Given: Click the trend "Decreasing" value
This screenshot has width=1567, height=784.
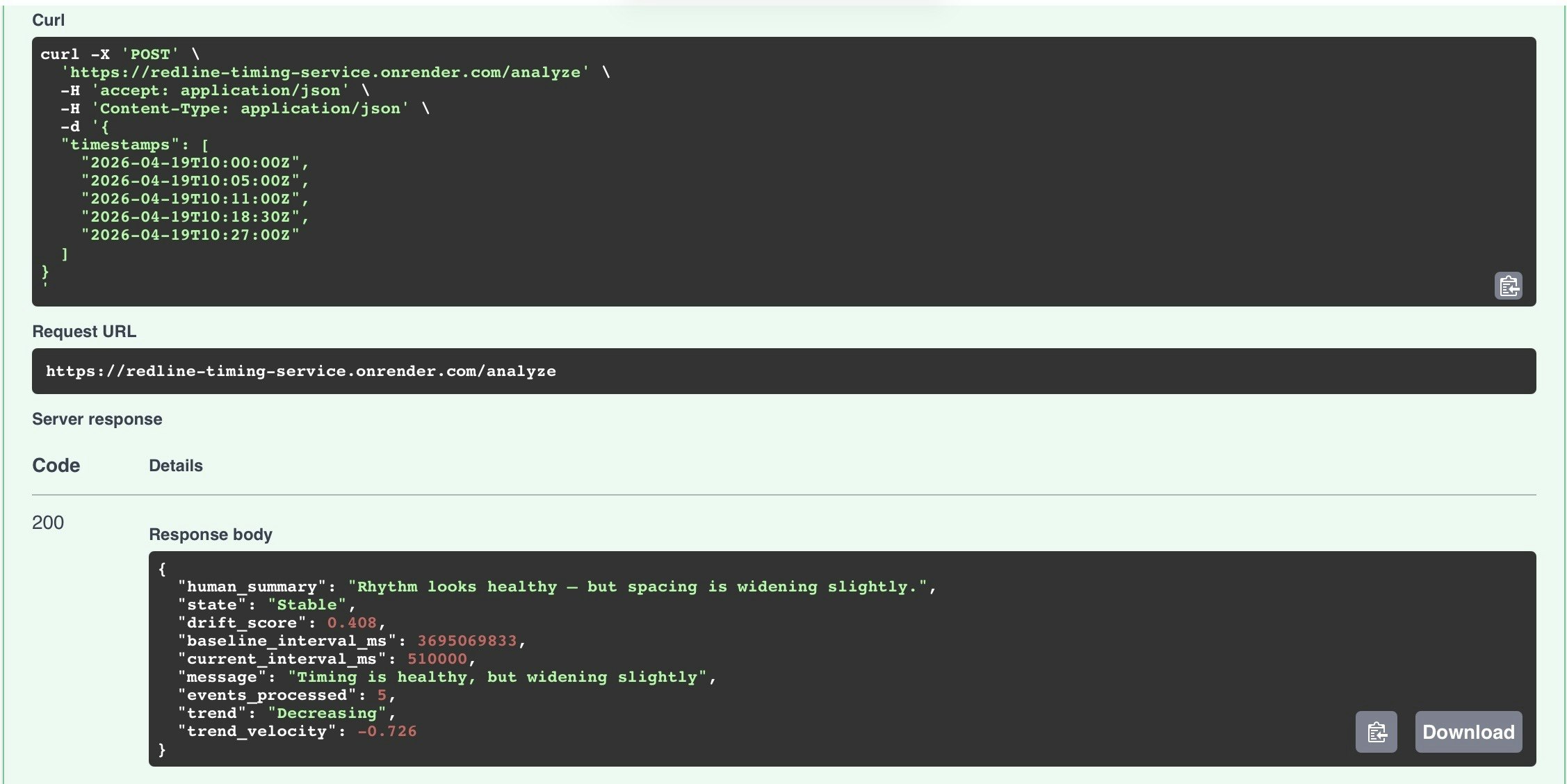Looking at the screenshot, I should pyautogui.click(x=326, y=713).
